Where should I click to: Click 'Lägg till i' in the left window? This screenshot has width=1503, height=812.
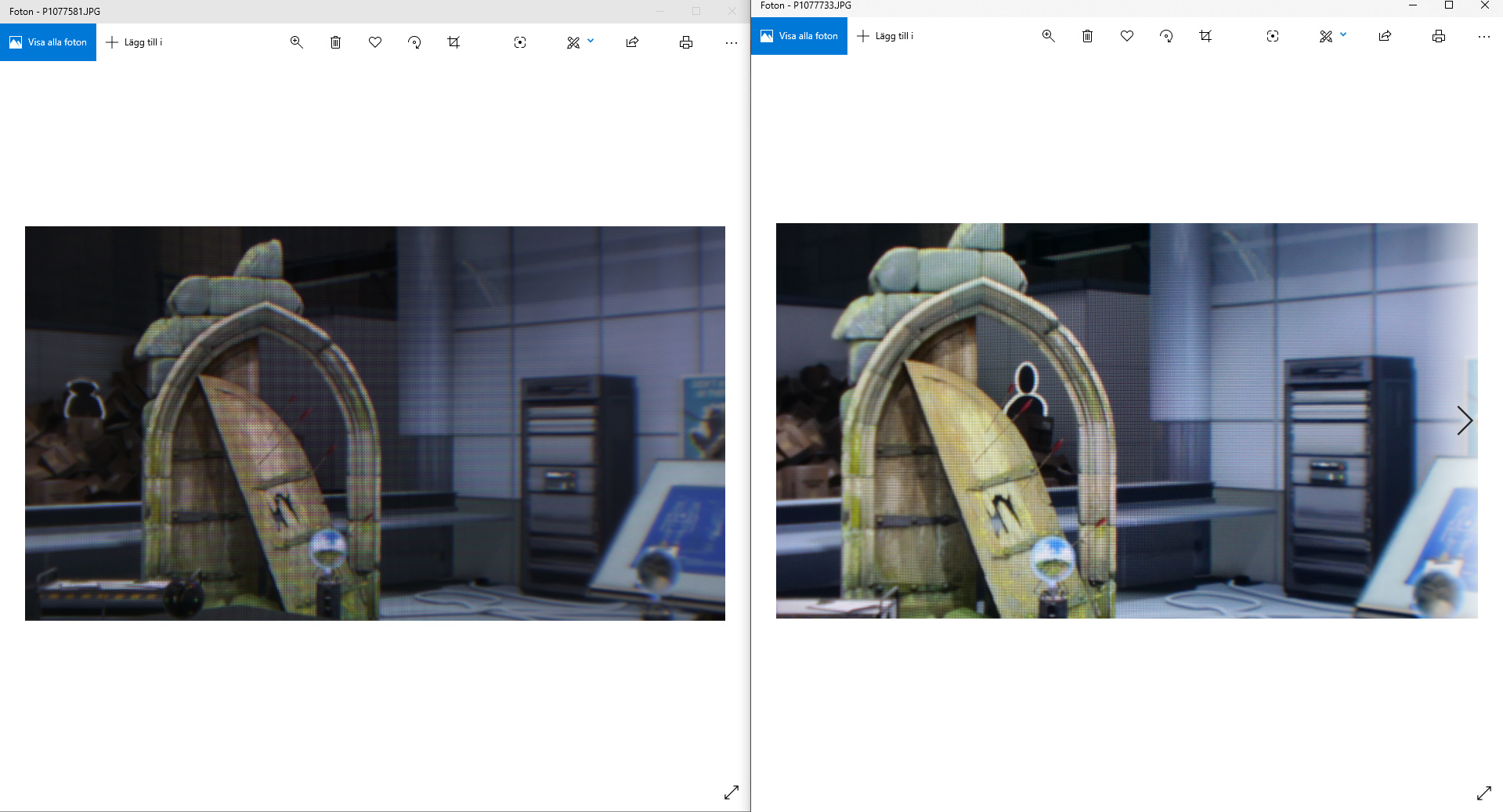(134, 42)
